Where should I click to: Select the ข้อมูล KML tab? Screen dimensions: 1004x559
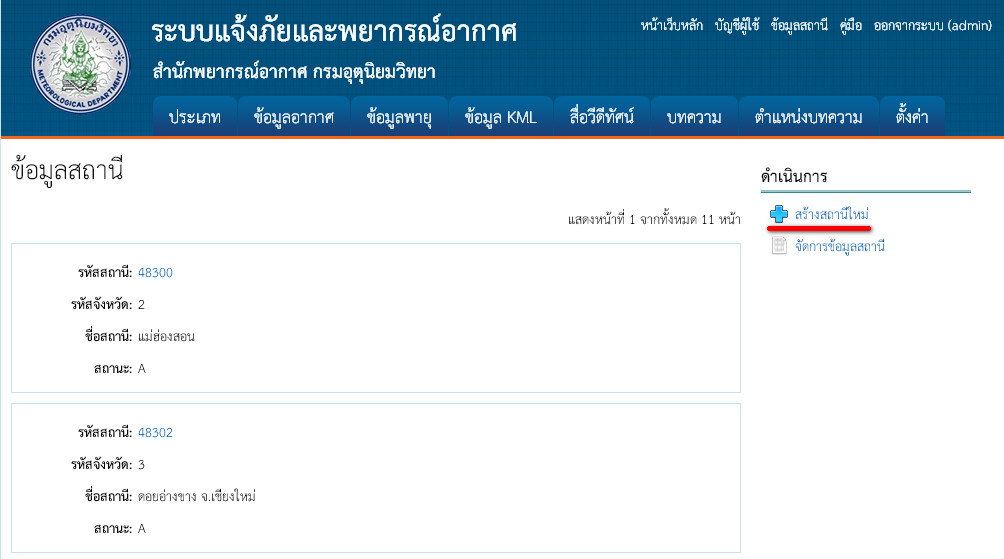(501, 117)
